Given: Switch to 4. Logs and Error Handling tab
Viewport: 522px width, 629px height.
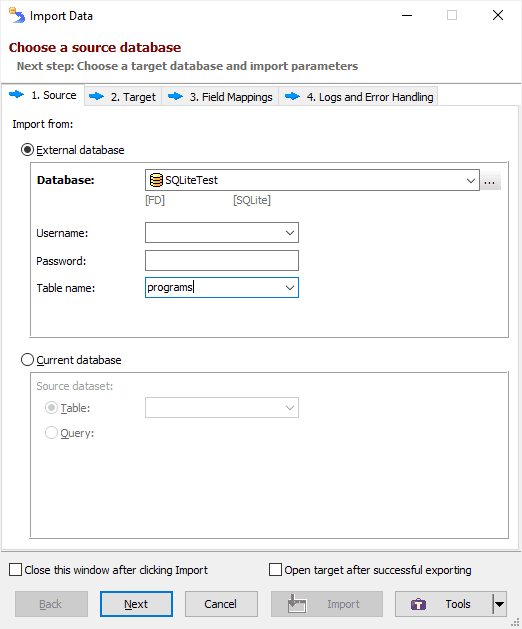Looking at the screenshot, I should click(x=358, y=97).
